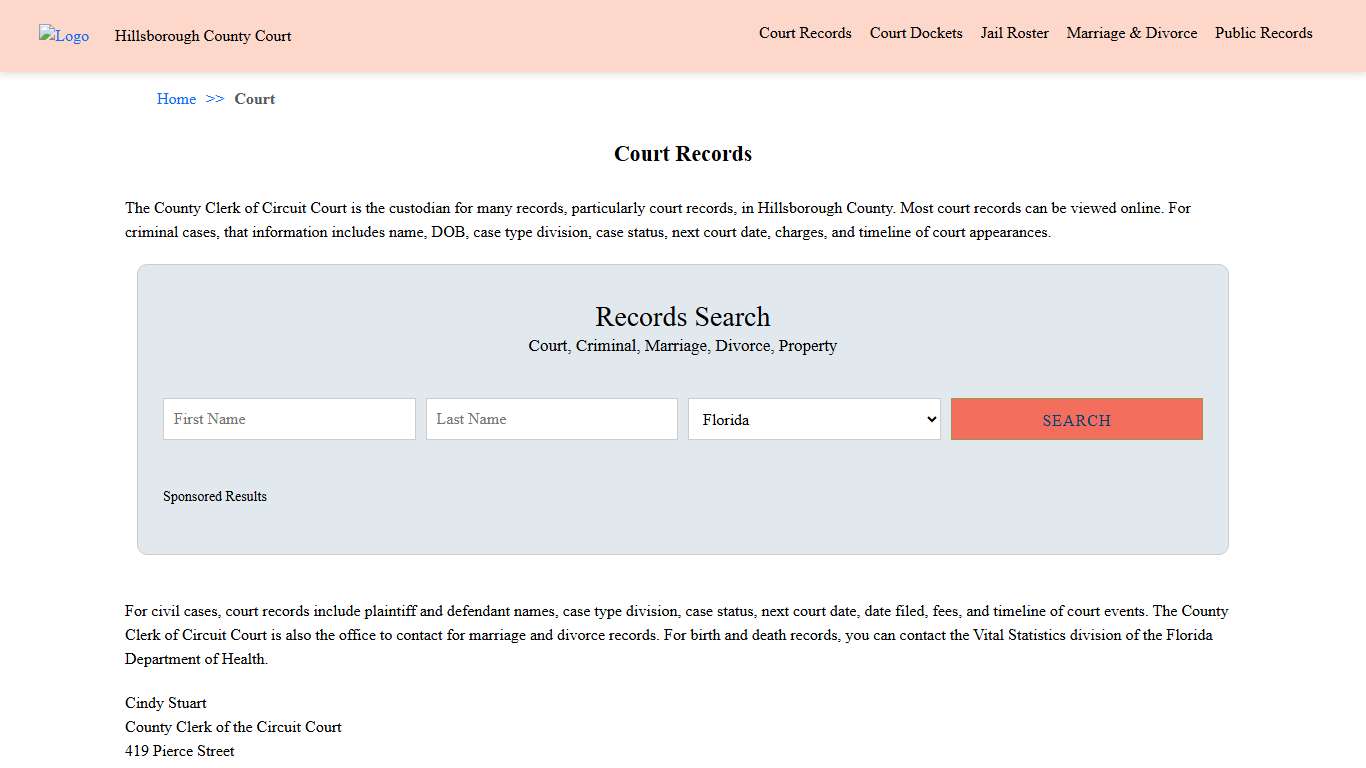Click Cindy Stuart's name
The image size is (1366, 768).
click(165, 703)
